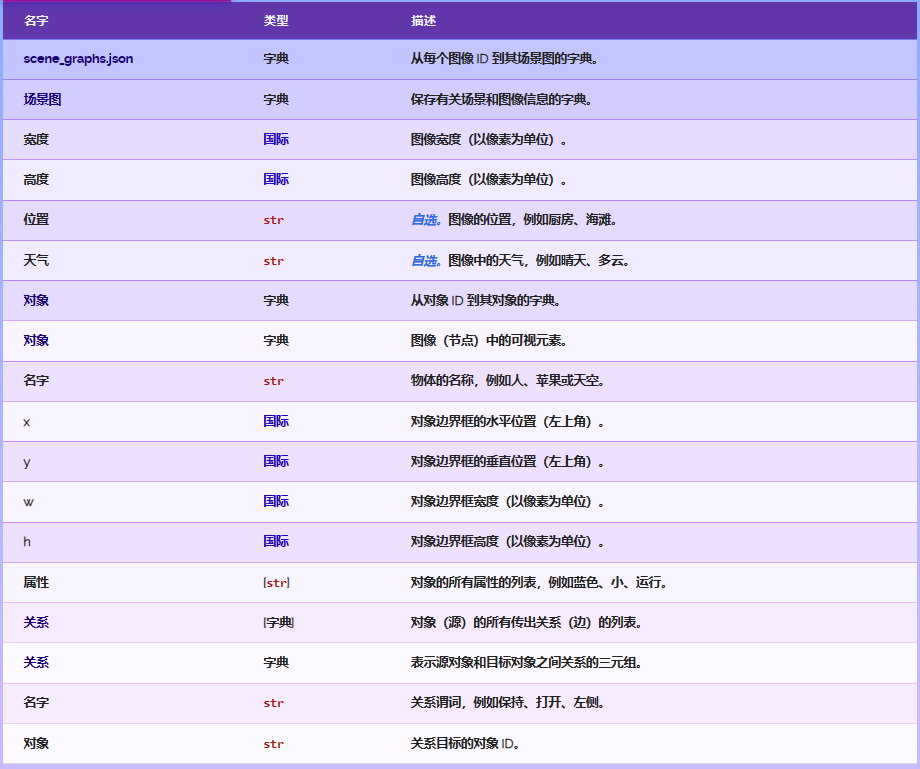Click description '对象边界框的水平位置（左上角）'

click(507, 421)
